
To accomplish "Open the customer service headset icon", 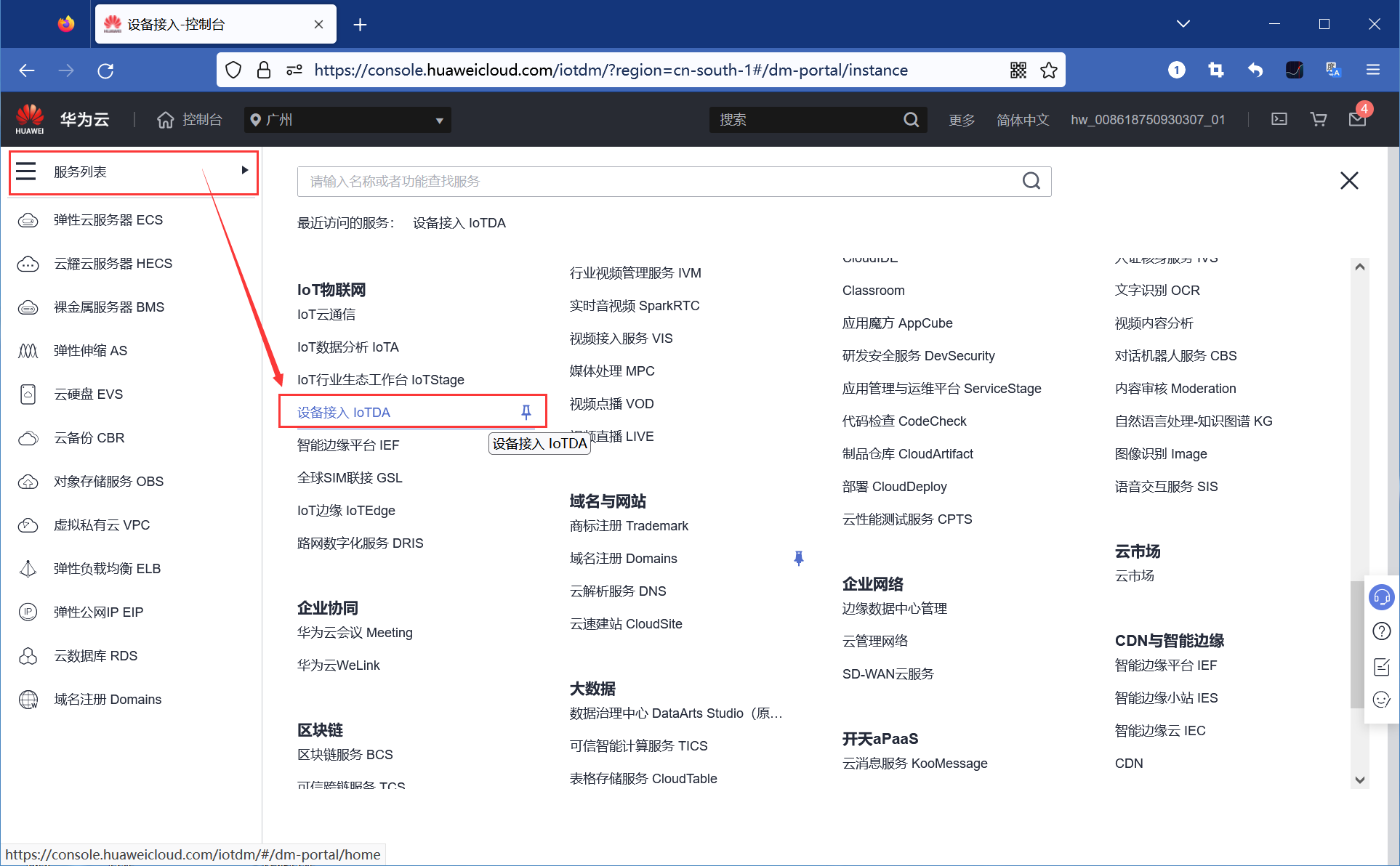I will coord(1382,597).
